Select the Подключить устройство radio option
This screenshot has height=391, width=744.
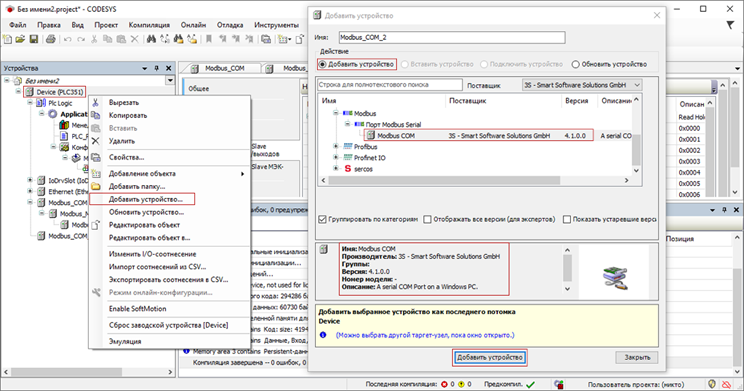[484, 64]
